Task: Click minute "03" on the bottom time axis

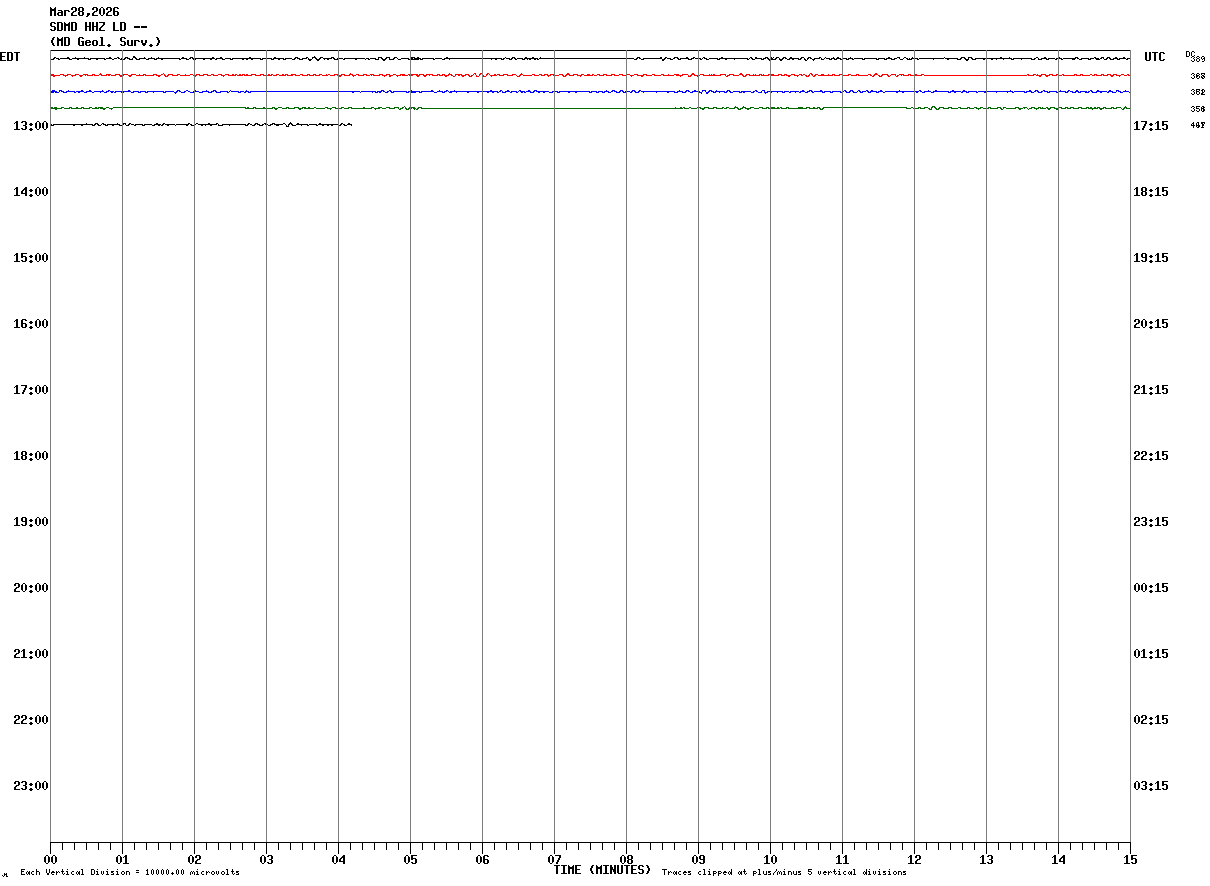Action: click(x=266, y=859)
